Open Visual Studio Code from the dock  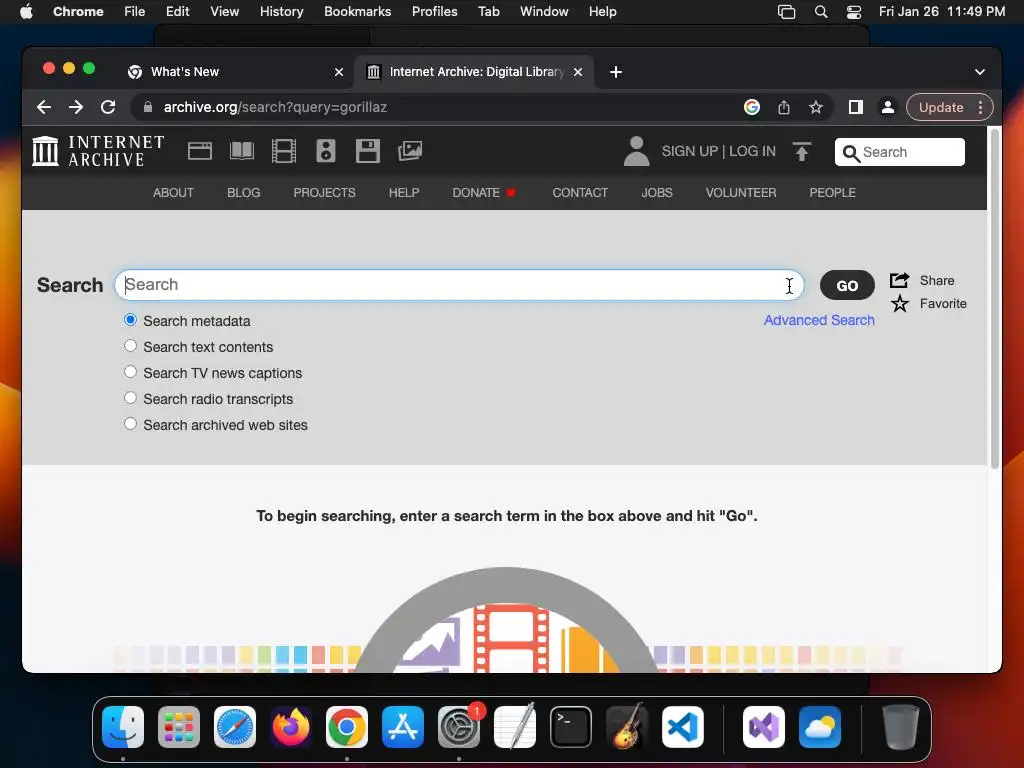[x=682, y=727]
